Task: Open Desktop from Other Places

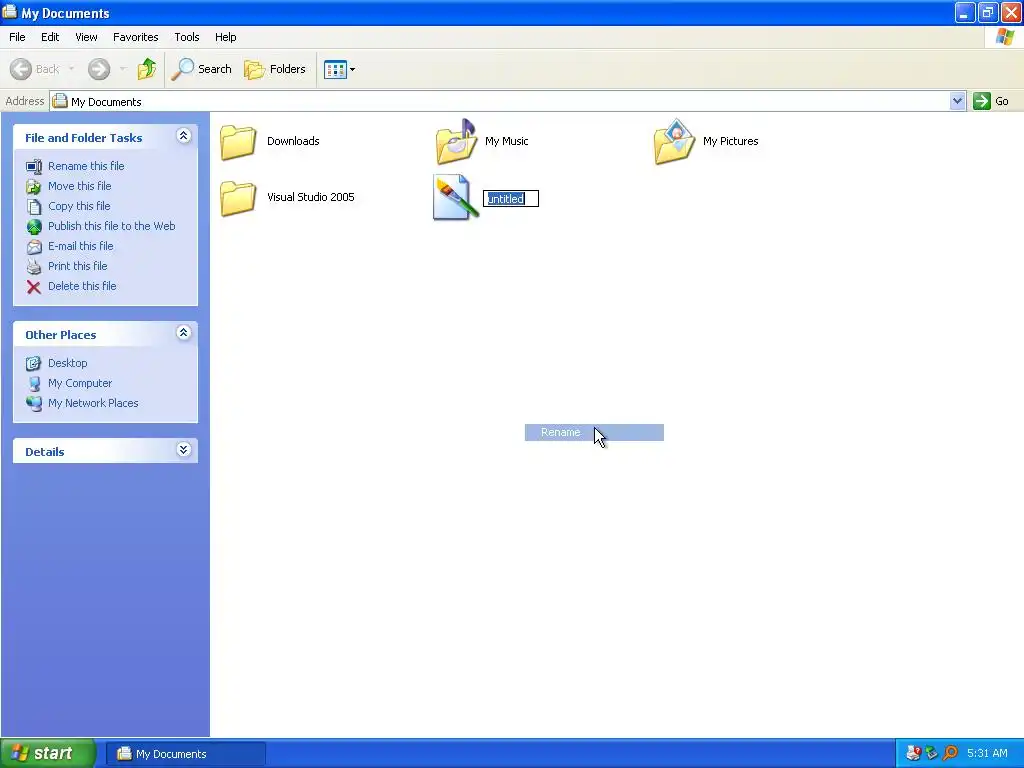Action: (67, 363)
